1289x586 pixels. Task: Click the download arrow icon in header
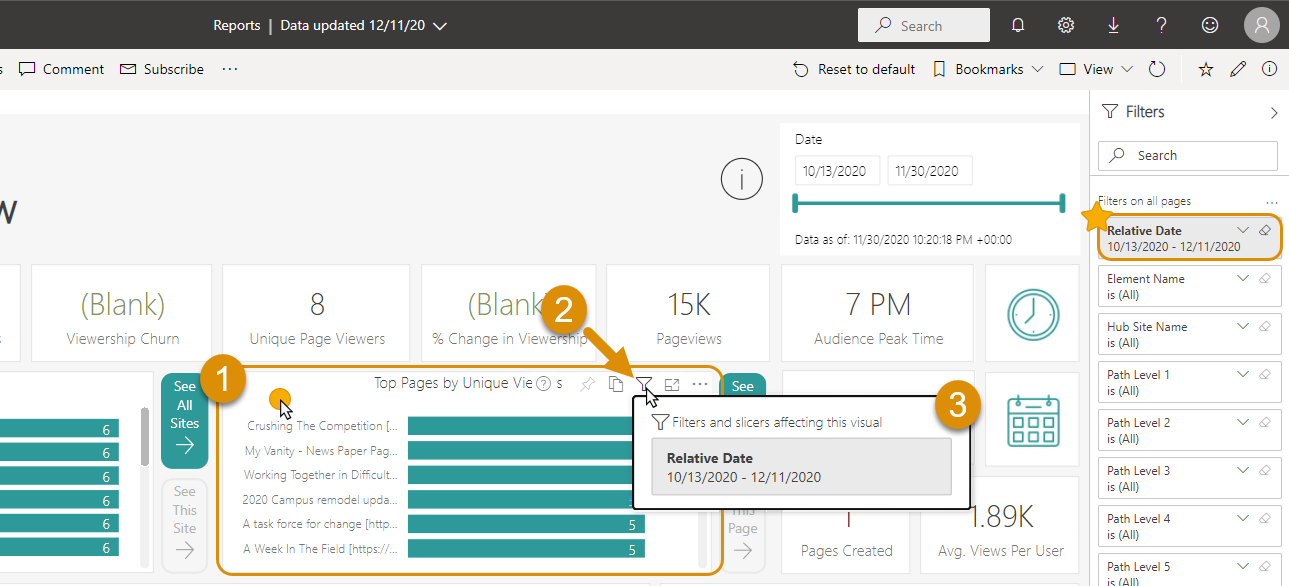click(1113, 25)
